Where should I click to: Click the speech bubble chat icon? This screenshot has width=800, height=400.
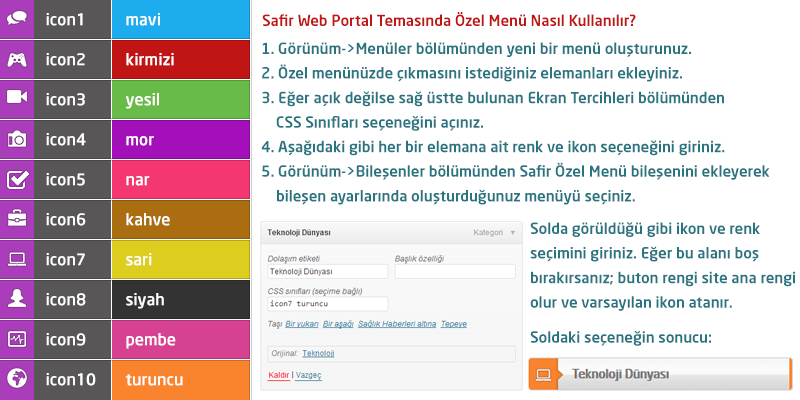17,18
